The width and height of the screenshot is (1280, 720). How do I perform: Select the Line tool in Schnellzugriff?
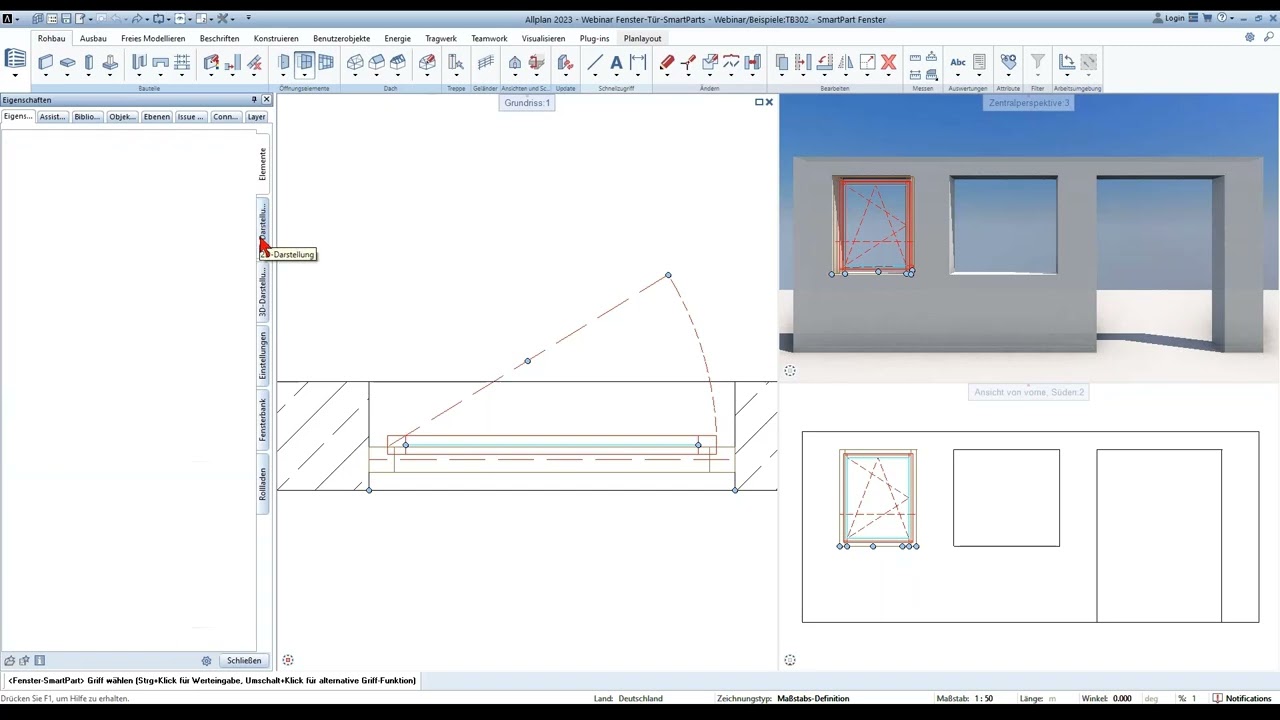click(595, 62)
